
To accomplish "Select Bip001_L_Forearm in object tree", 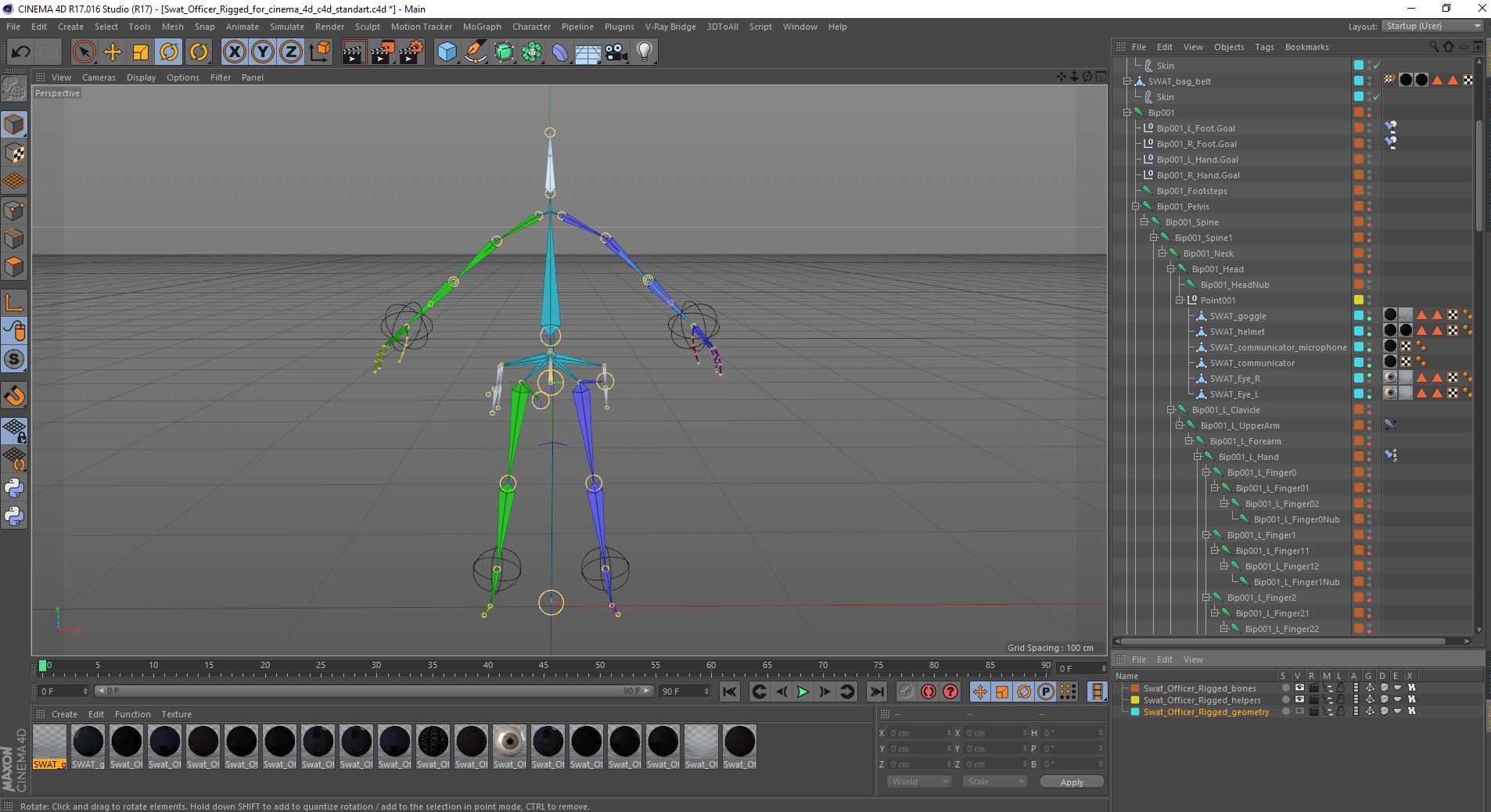I will [1245, 441].
